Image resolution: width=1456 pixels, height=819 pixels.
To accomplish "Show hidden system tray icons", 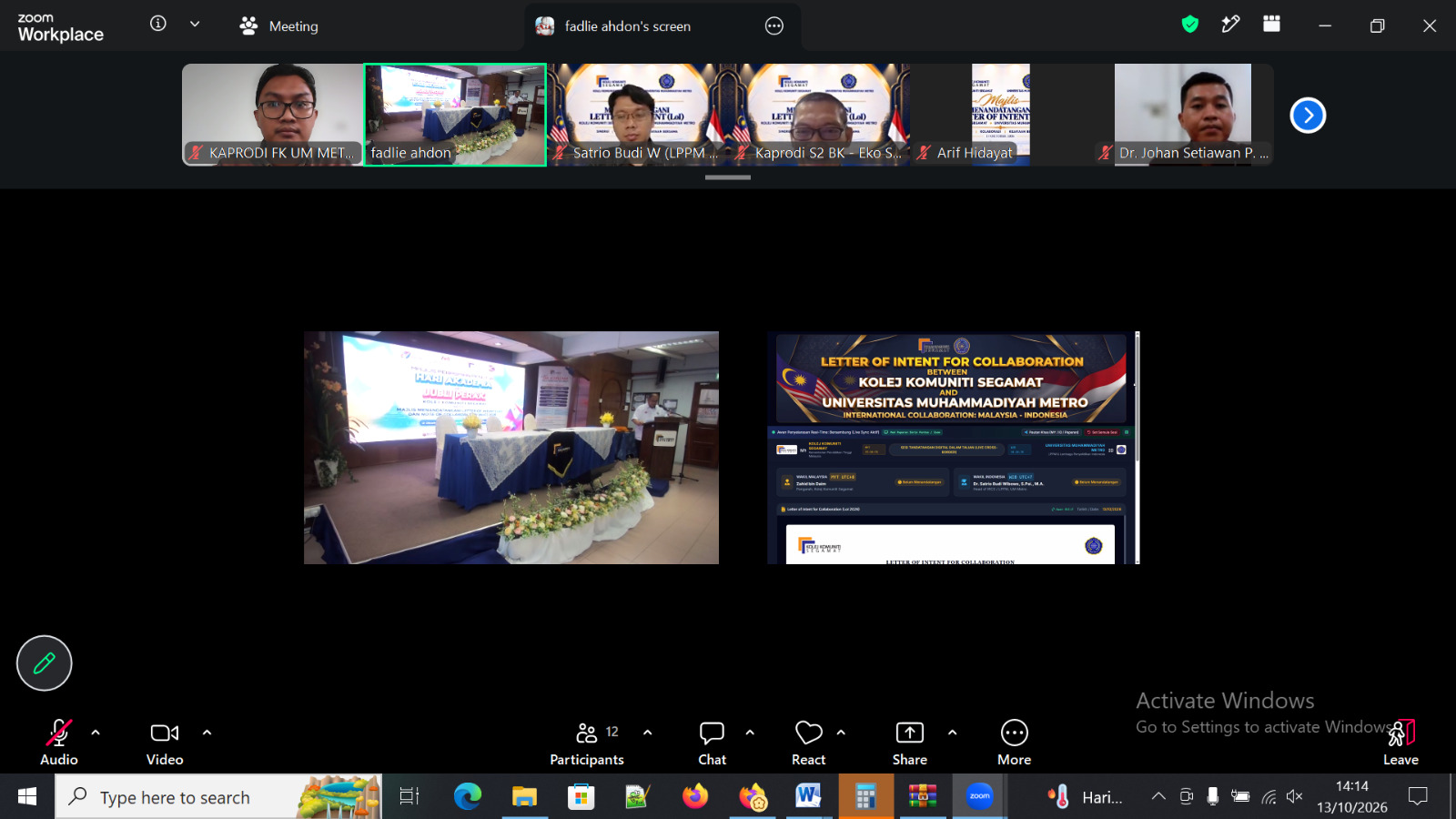I will coord(1158,796).
